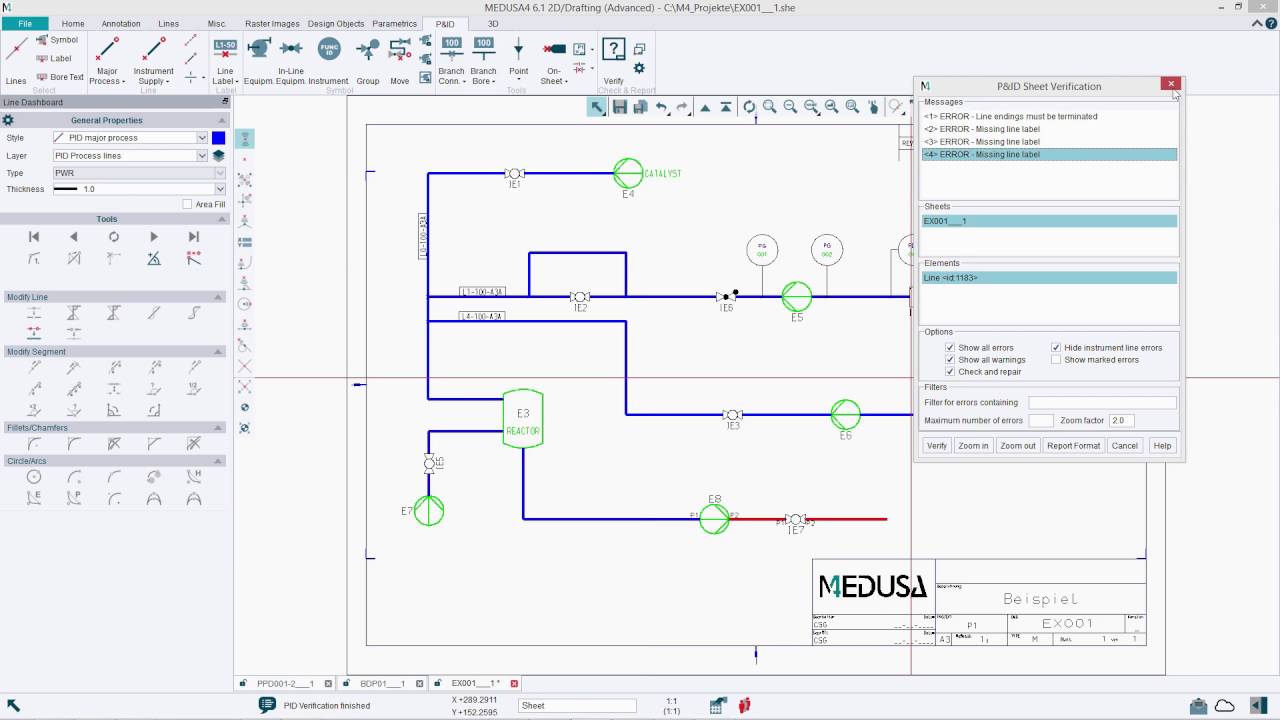Screen dimensions: 1280x720
Task: Click the Move symbol tool
Action: click(x=400, y=59)
